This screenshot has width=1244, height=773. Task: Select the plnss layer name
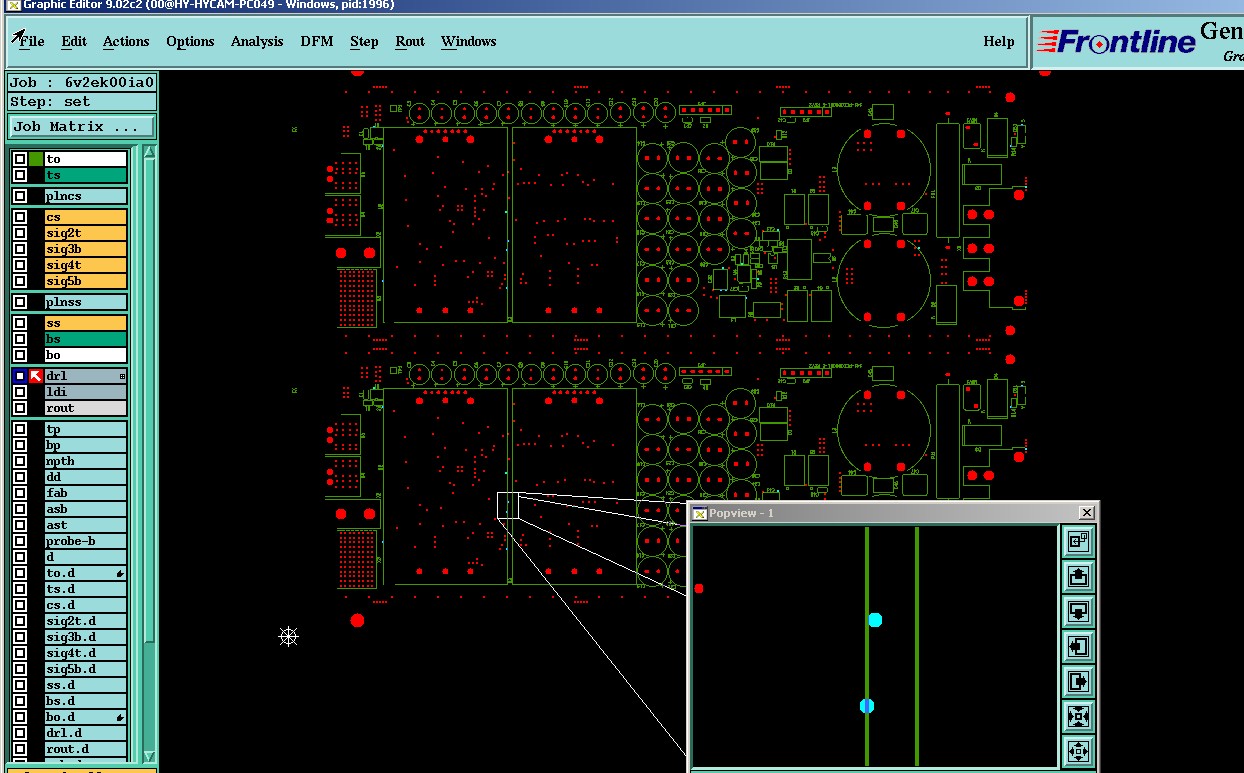pyautogui.click(x=86, y=302)
